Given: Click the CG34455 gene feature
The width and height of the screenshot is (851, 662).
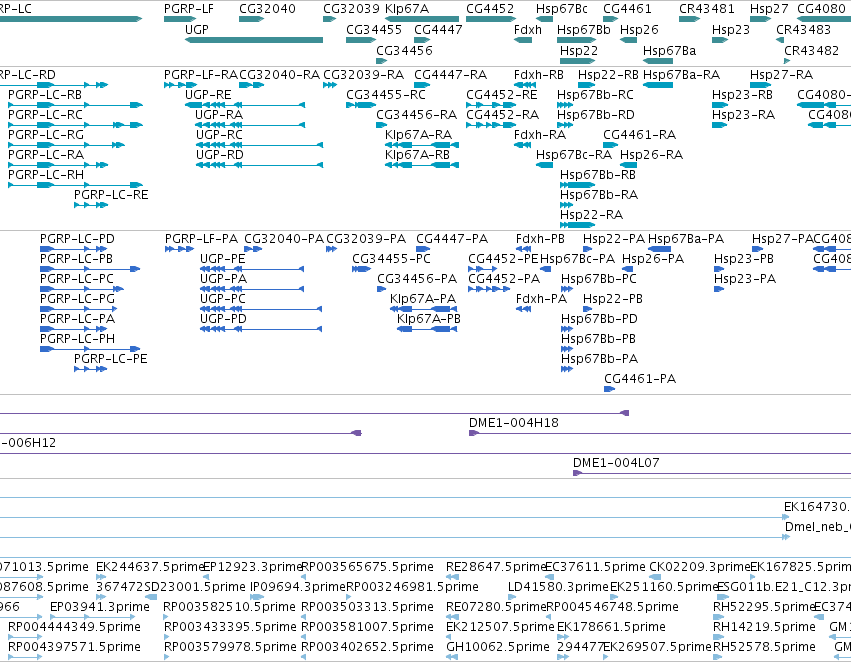Looking at the screenshot, I should click(x=361, y=40).
